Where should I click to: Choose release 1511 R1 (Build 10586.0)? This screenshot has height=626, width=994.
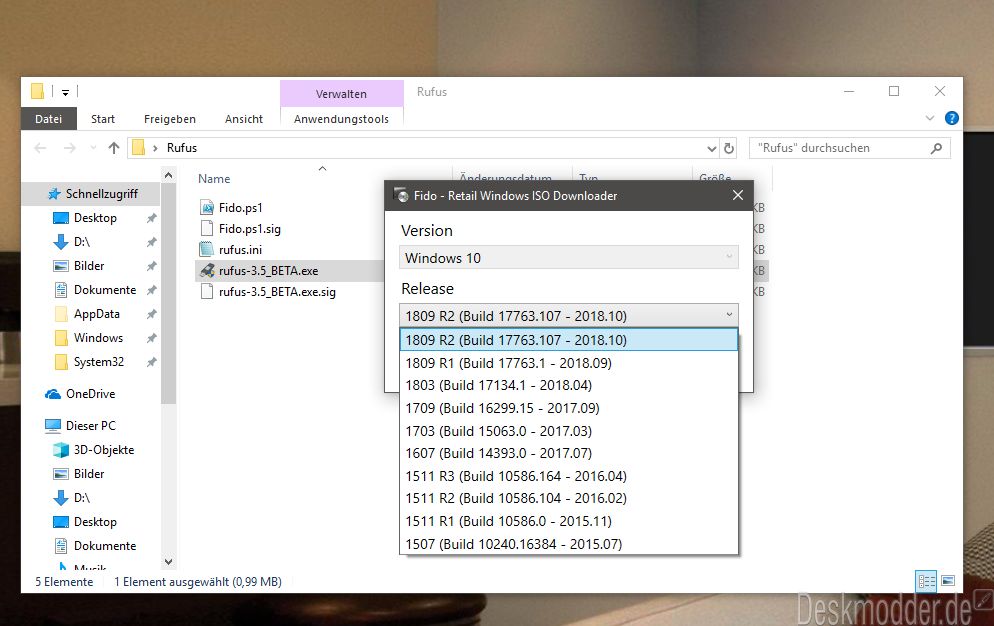(x=569, y=521)
